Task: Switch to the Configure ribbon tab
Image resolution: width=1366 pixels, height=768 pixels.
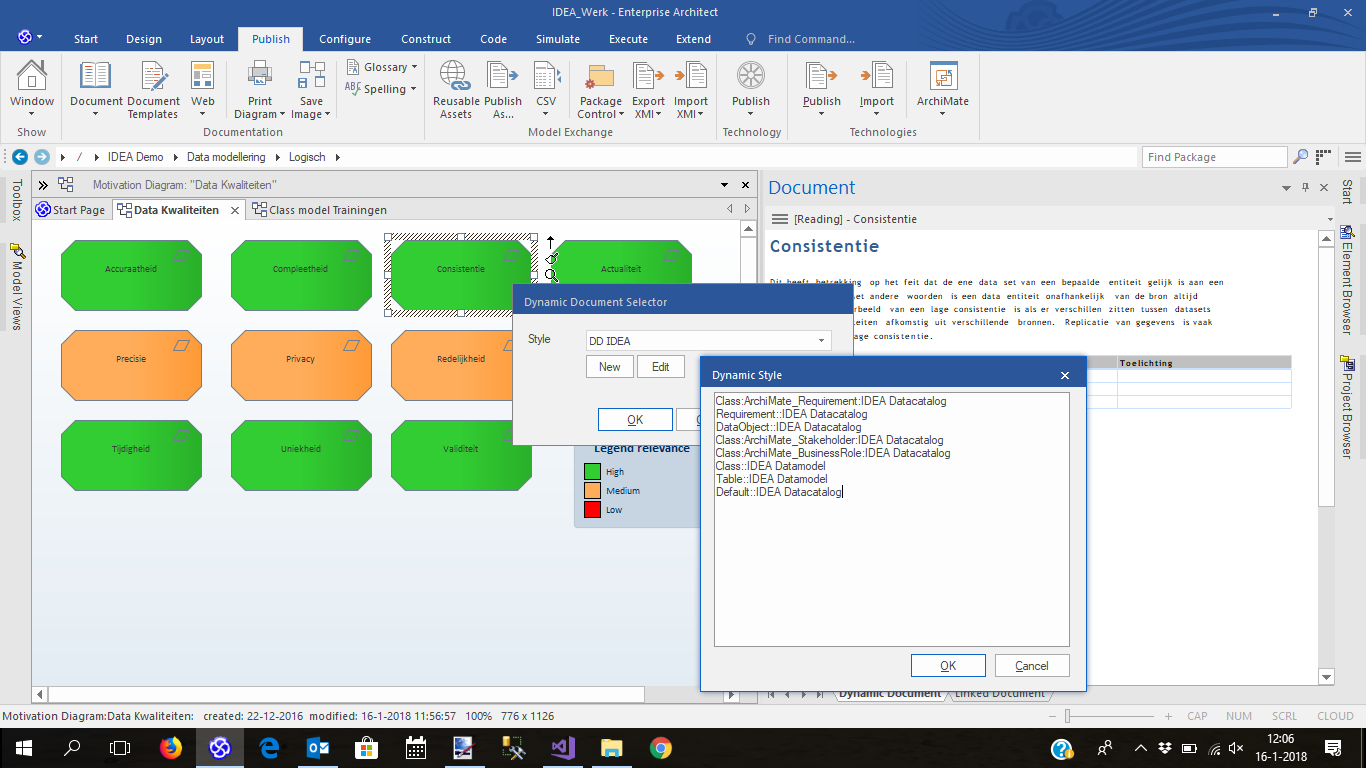Action: [345, 39]
